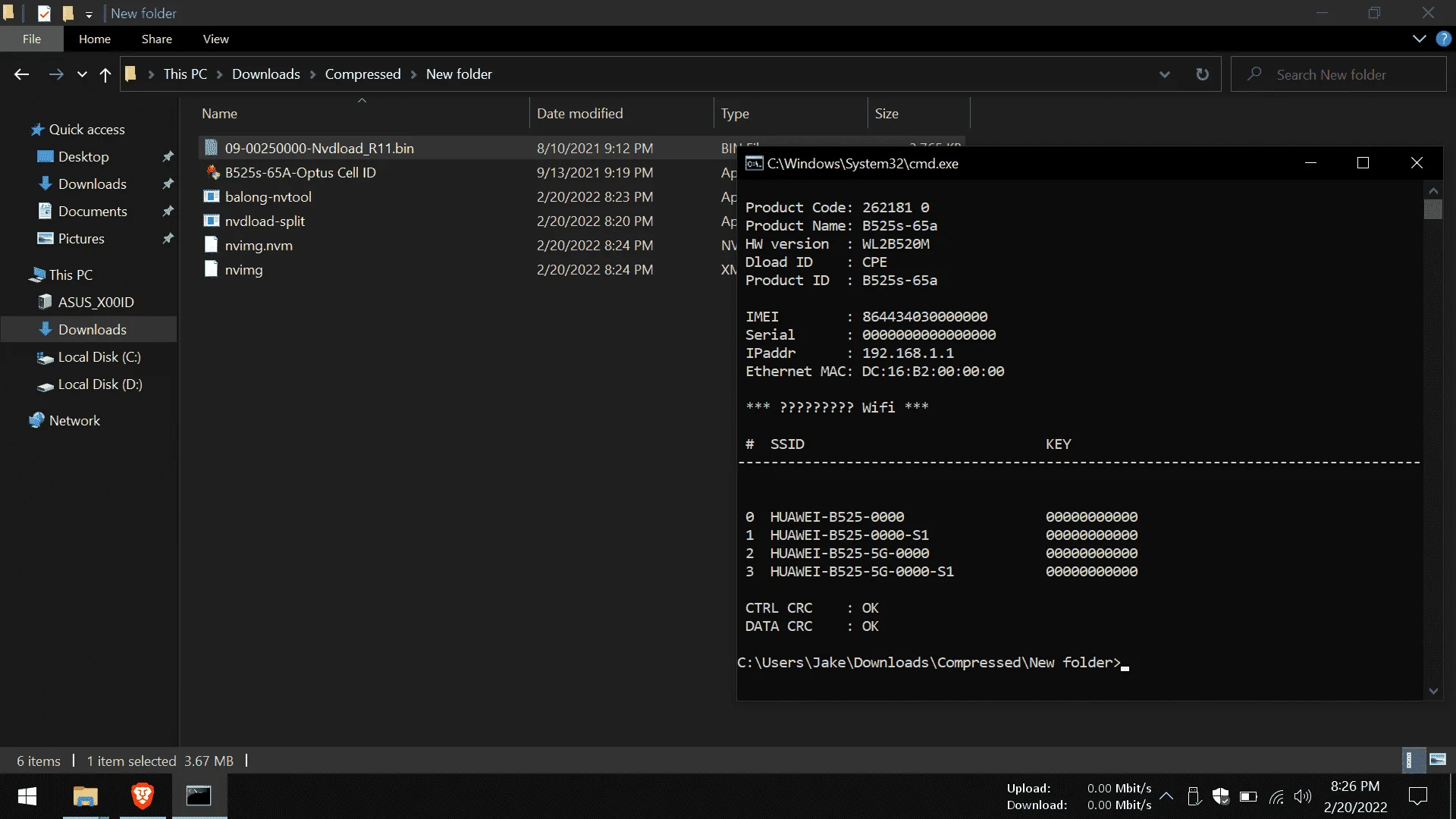Open the clock showing 8:26 PM
Viewport: 1456px width, 819px height.
(x=1355, y=796)
